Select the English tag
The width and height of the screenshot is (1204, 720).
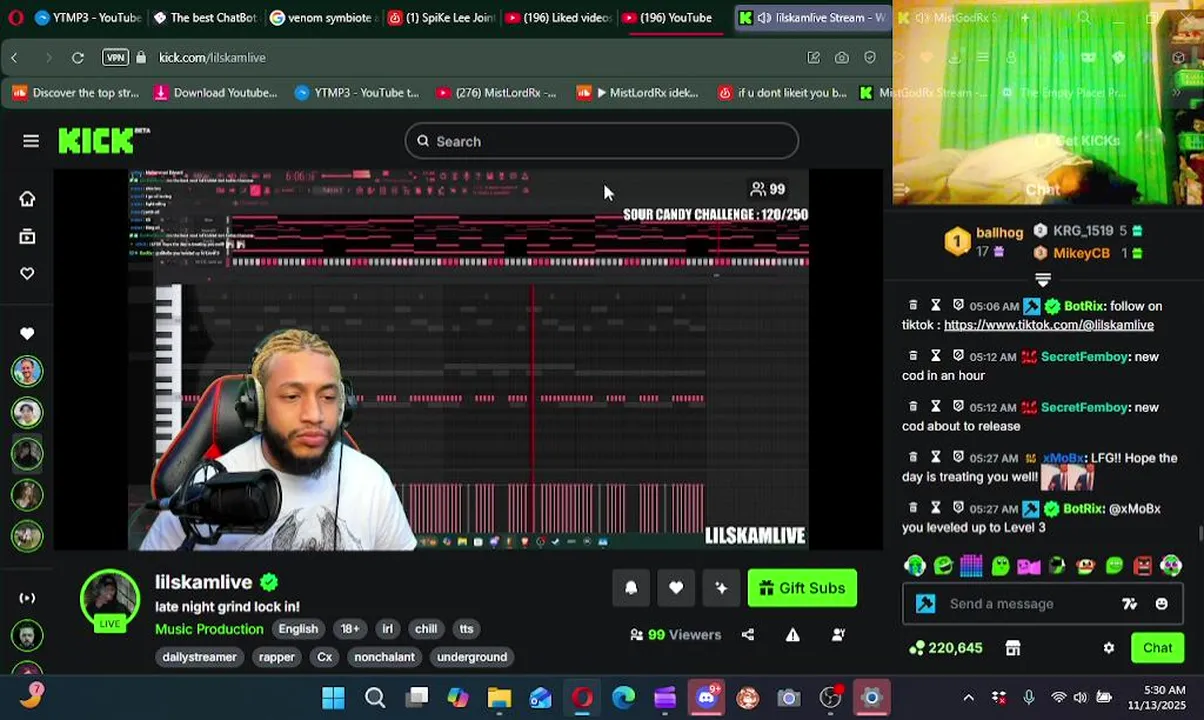[x=298, y=629]
